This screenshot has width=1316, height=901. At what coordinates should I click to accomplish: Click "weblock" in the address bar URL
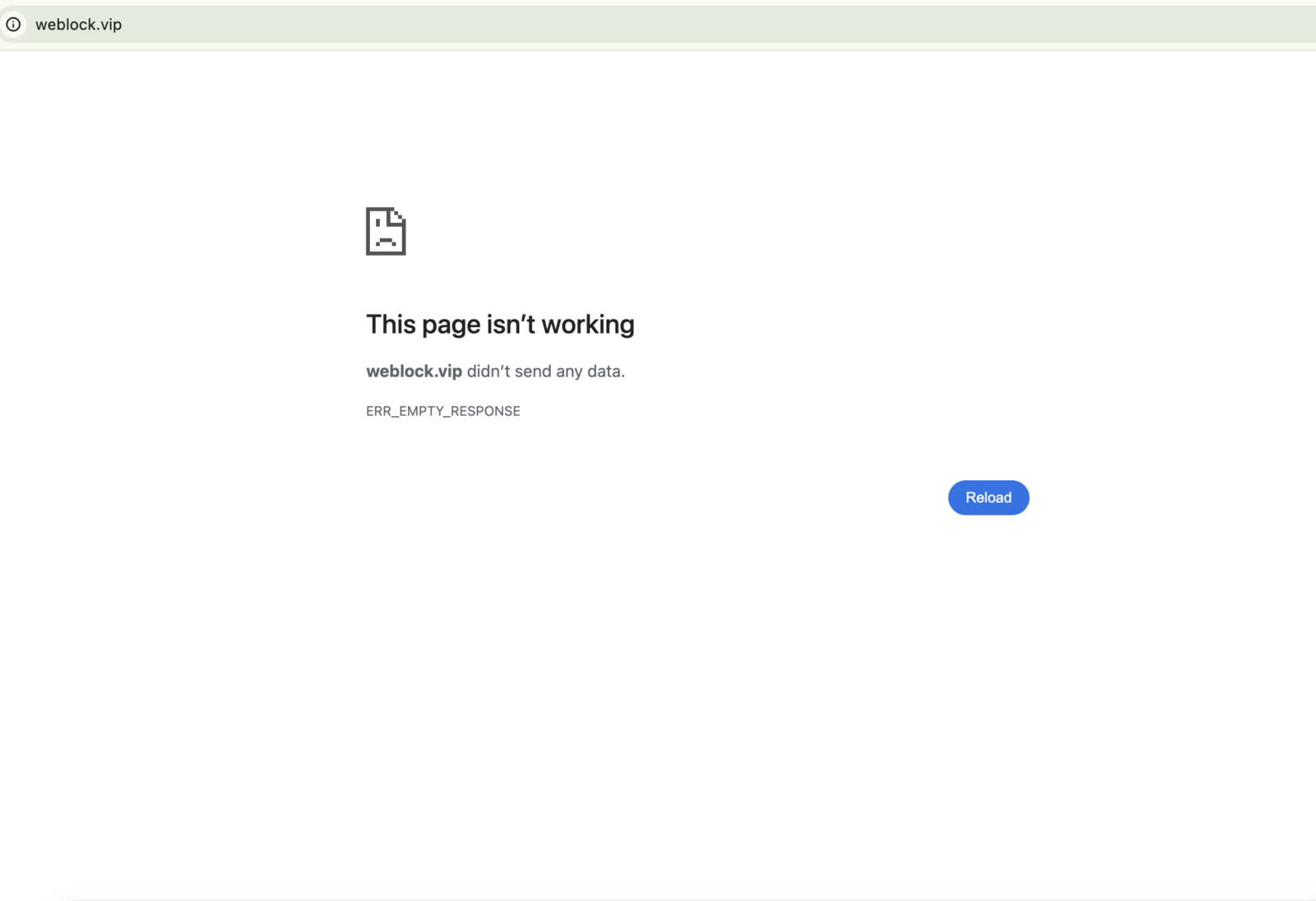66,25
